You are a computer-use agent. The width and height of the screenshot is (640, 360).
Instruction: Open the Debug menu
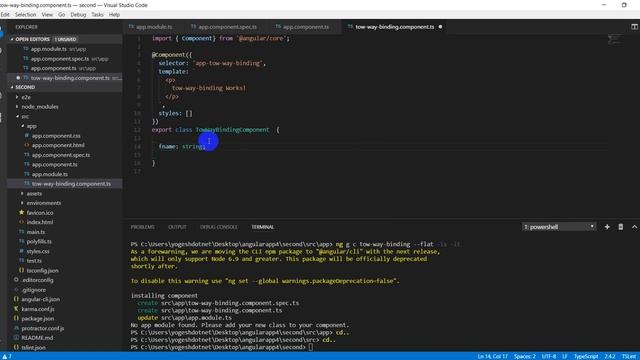tap(78, 15)
